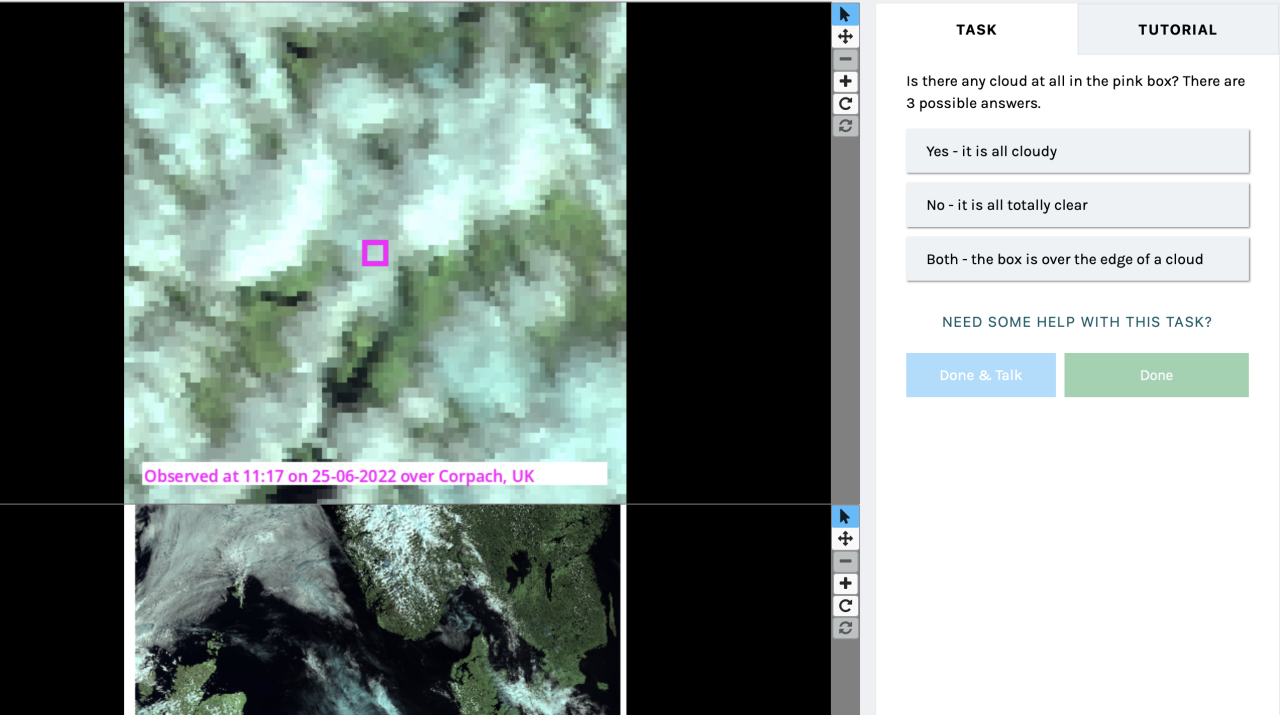Select the pan tool in lower image toolbar
The width and height of the screenshot is (1280, 715).
point(845,538)
